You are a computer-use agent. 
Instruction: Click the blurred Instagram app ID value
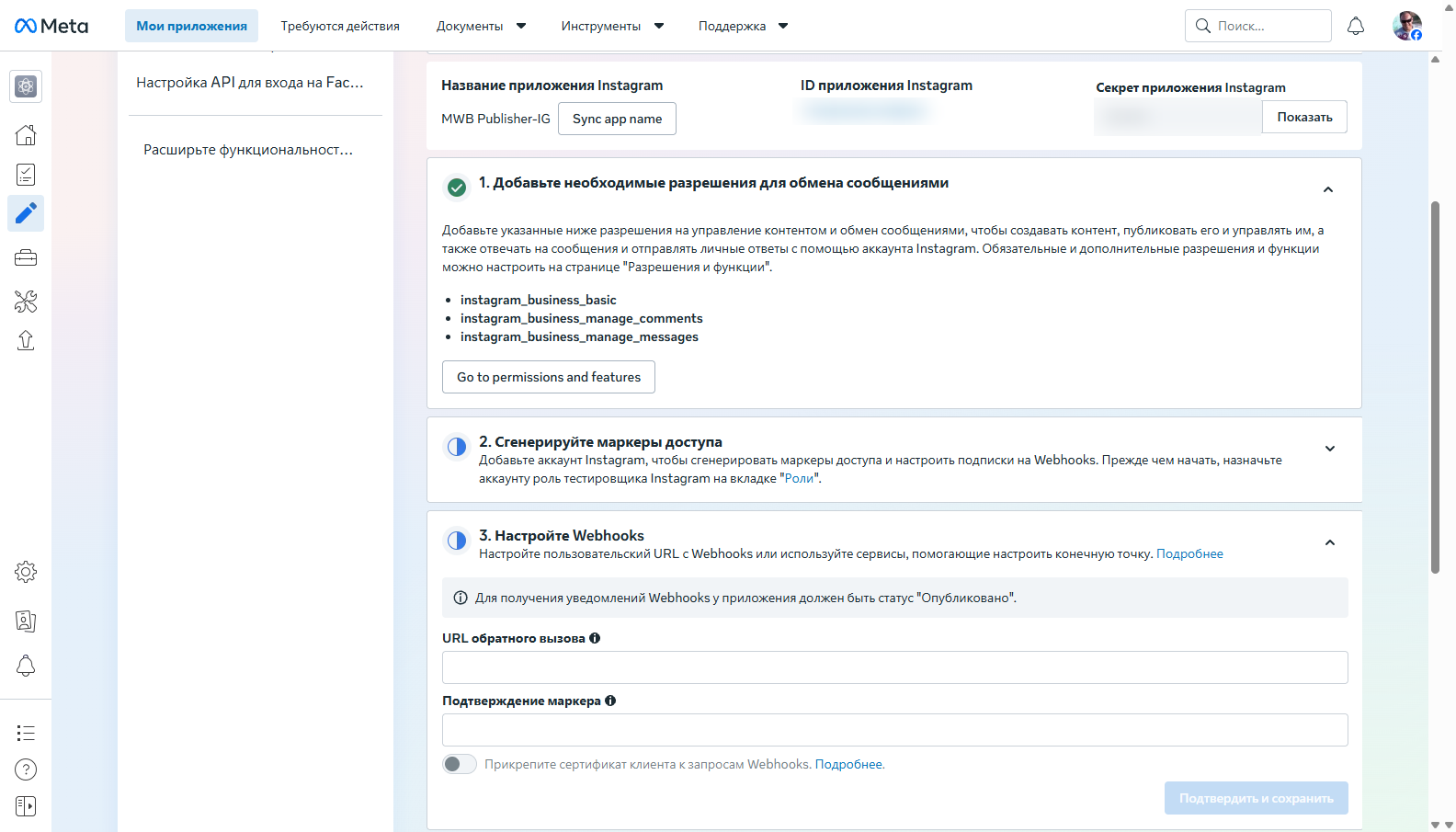point(864,111)
